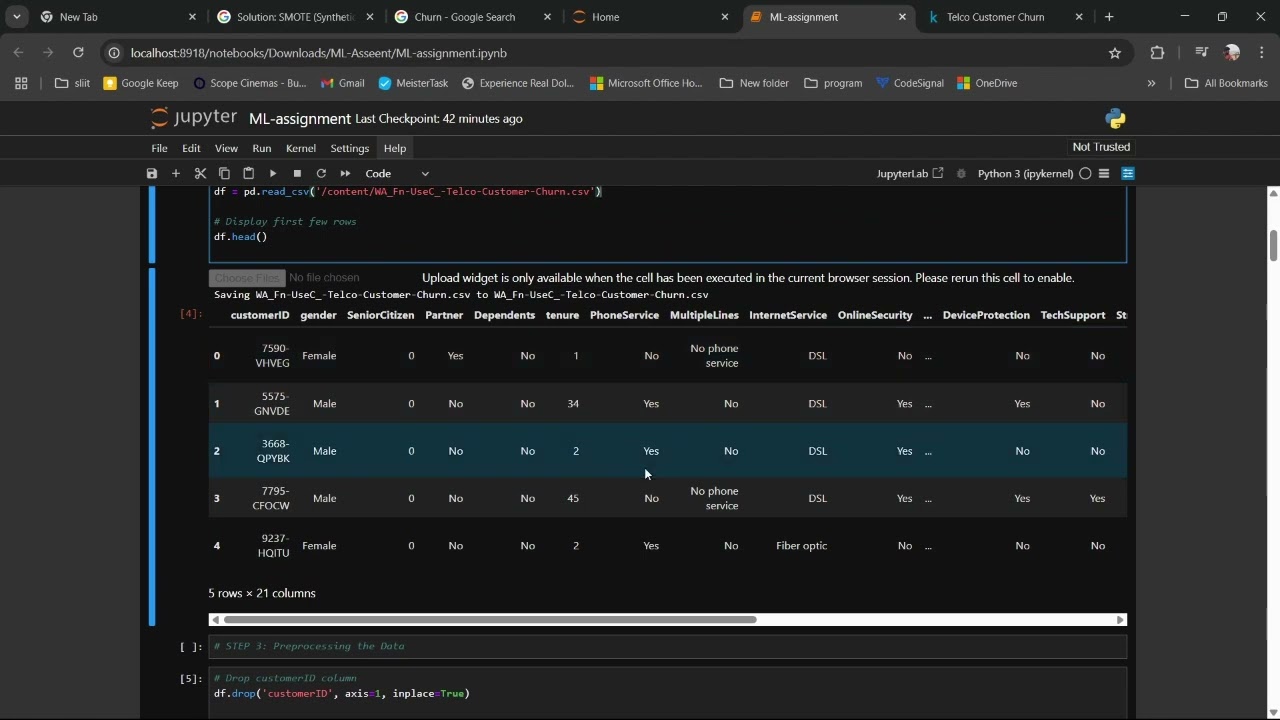Click the kernel status circle indicator
Image resolution: width=1280 pixels, height=720 pixels.
[x=1085, y=174]
